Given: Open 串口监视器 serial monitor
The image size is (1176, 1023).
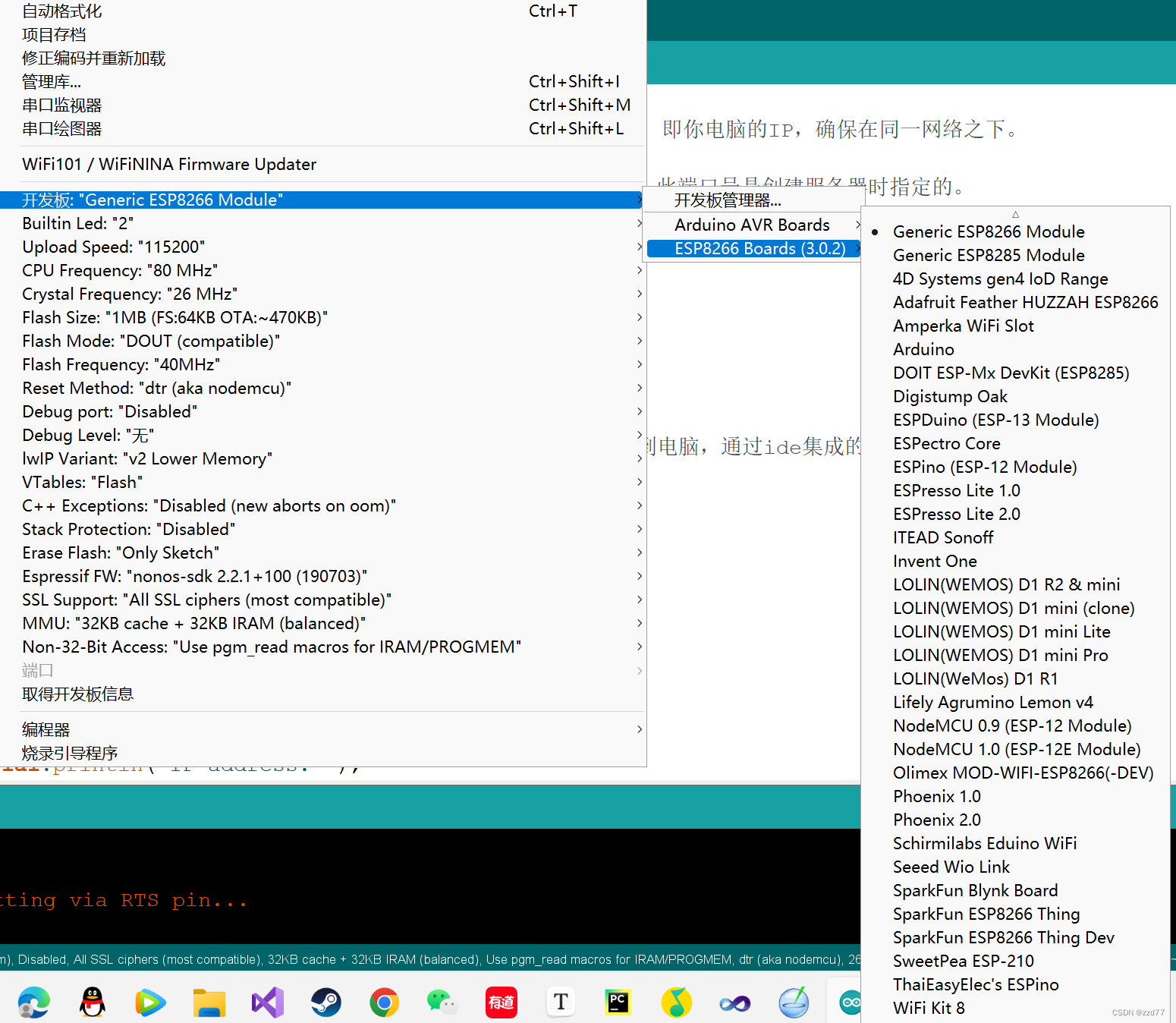Looking at the screenshot, I should [322, 105].
